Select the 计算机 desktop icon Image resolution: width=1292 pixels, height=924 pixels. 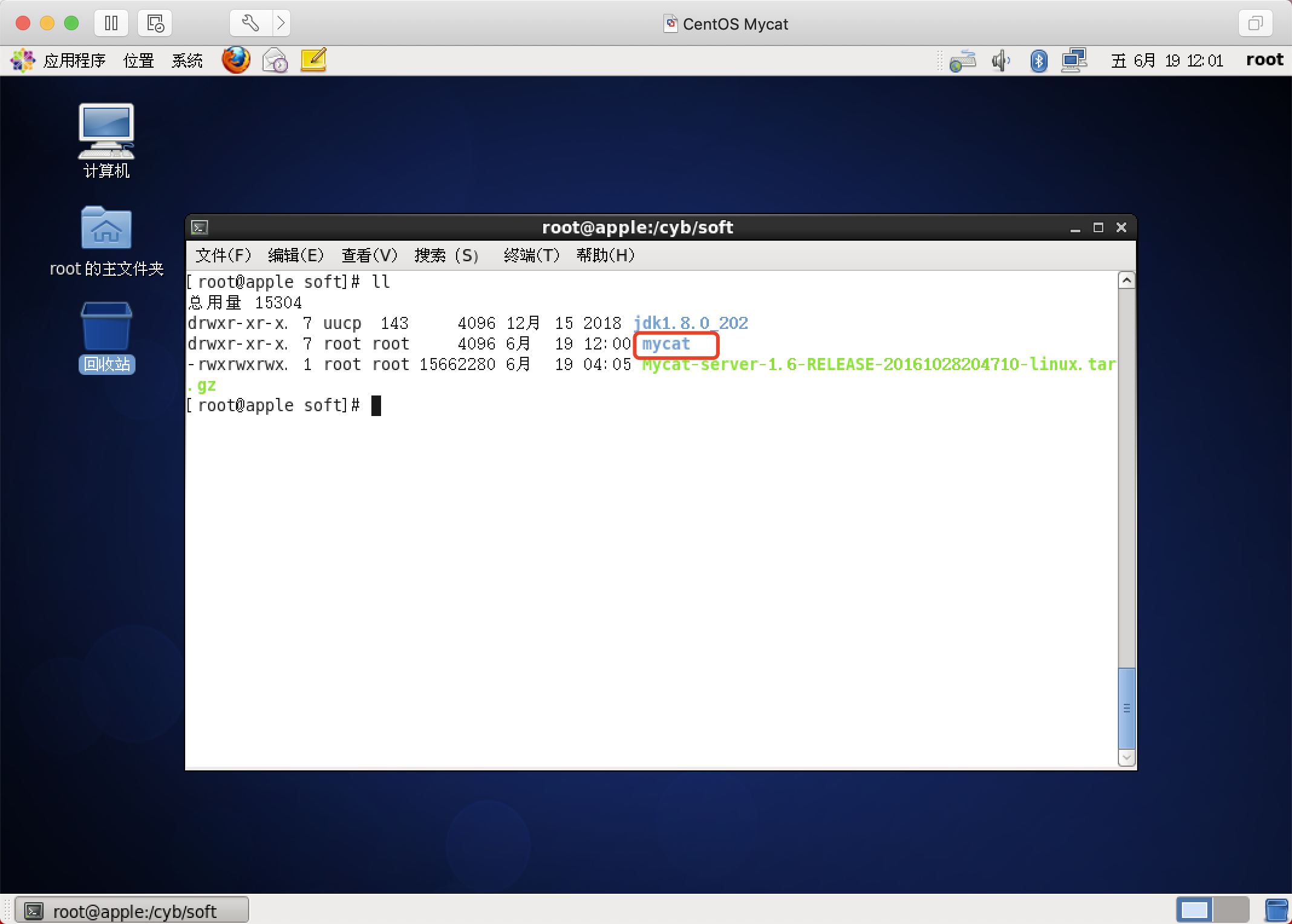pos(106,141)
